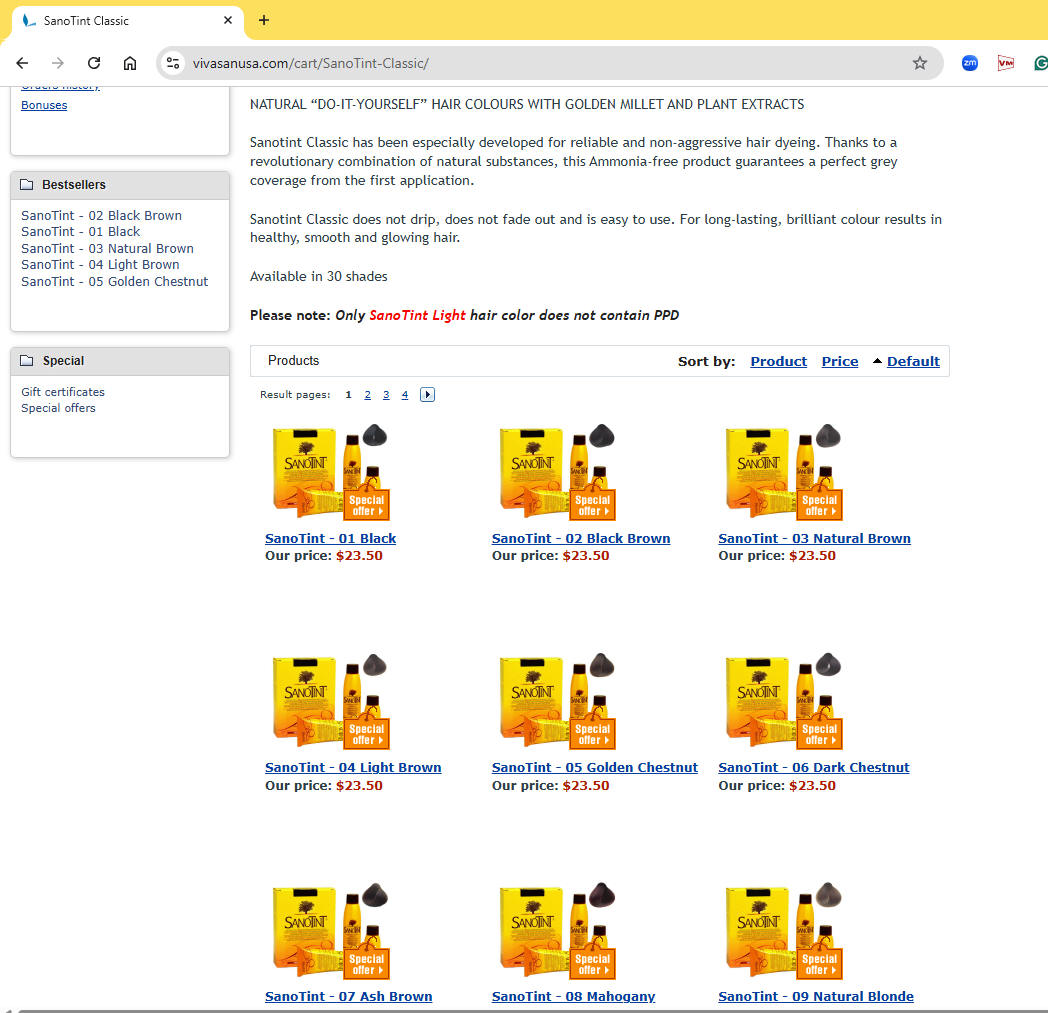Open bestseller SanoTint - 01 Black

pyautogui.click(x=81, y=231)
